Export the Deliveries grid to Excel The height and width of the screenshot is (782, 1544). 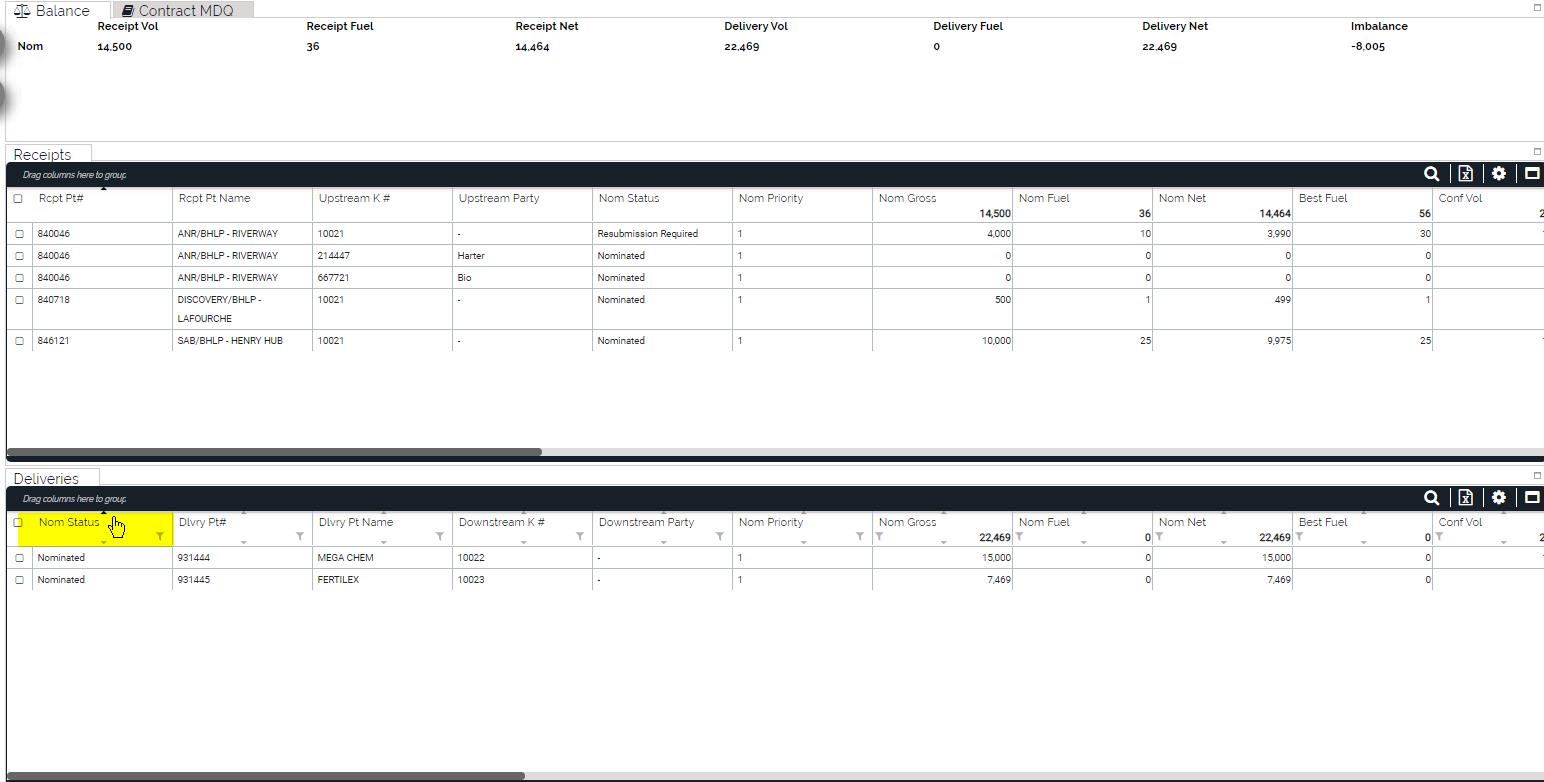point(1465,498)
